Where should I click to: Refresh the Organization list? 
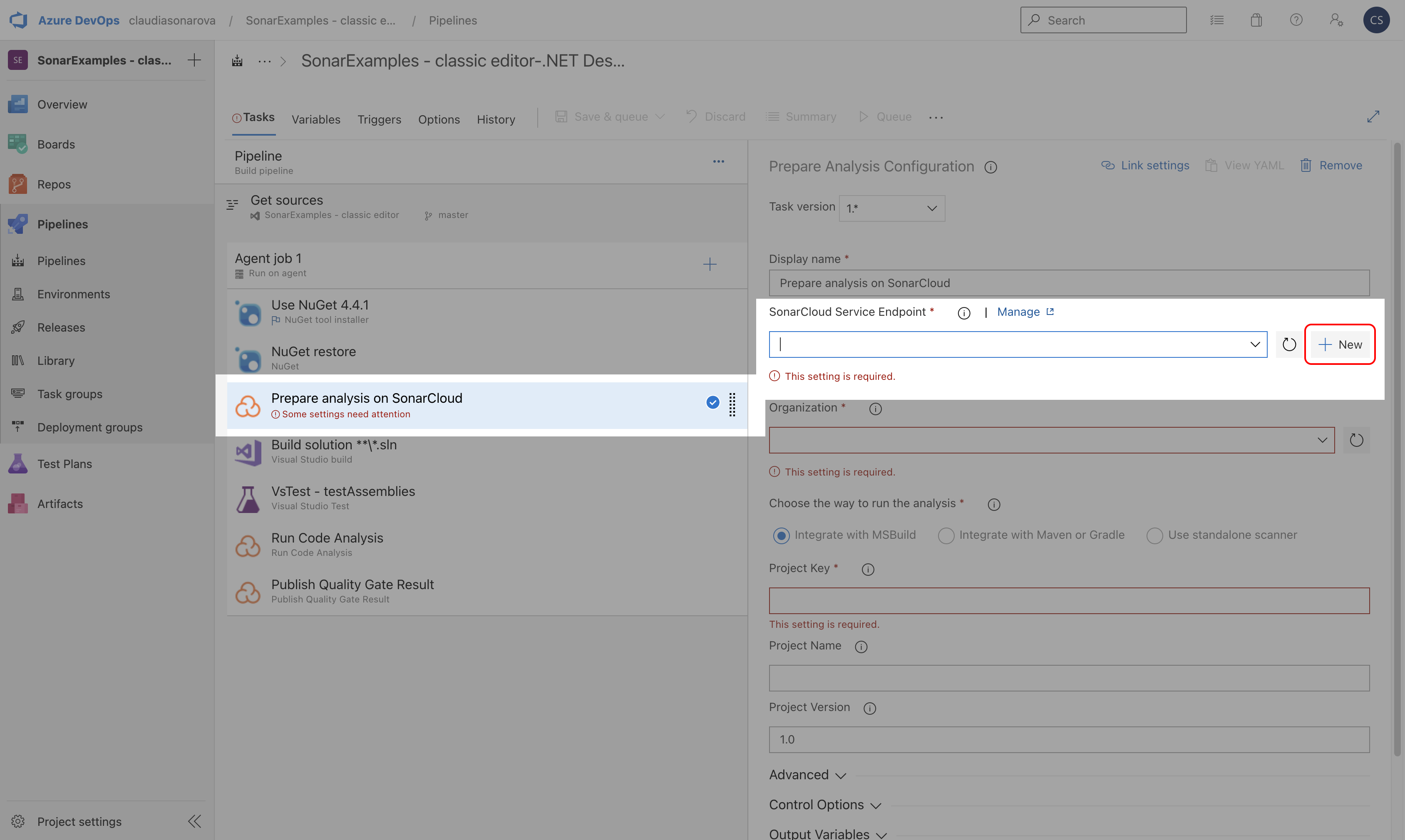tap(1356, 440)
